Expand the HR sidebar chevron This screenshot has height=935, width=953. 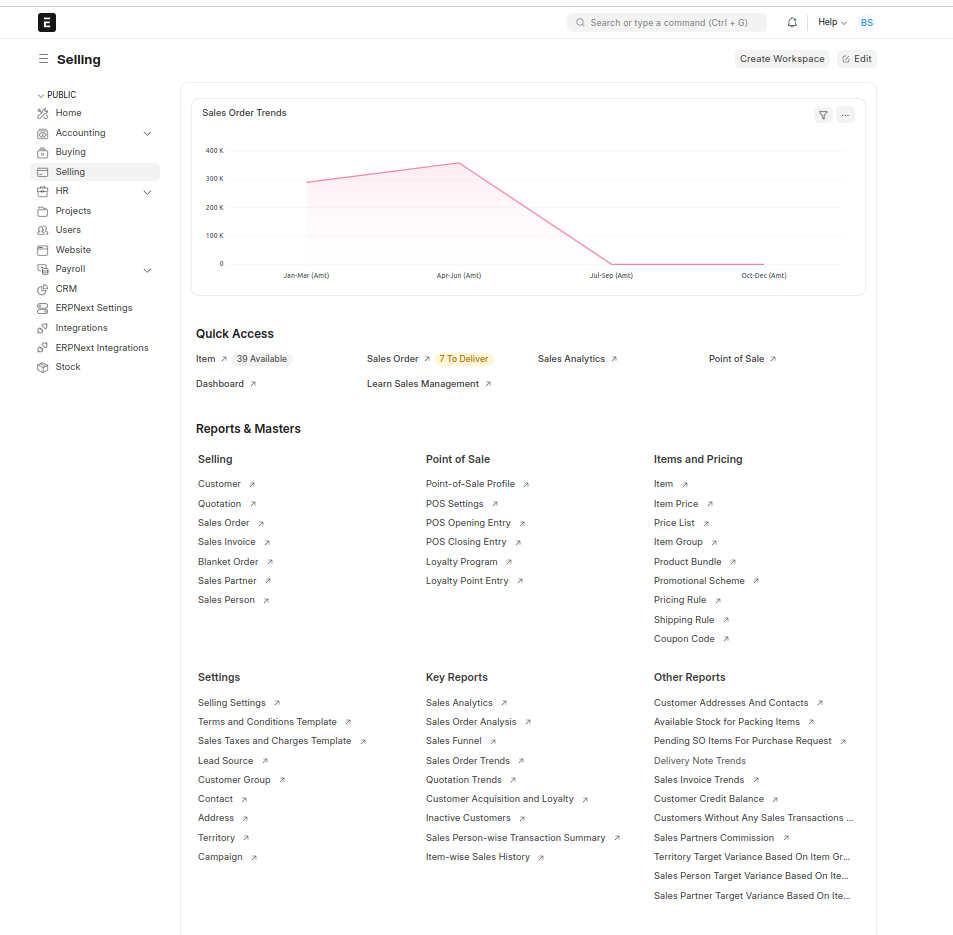[x=147, y=192]
